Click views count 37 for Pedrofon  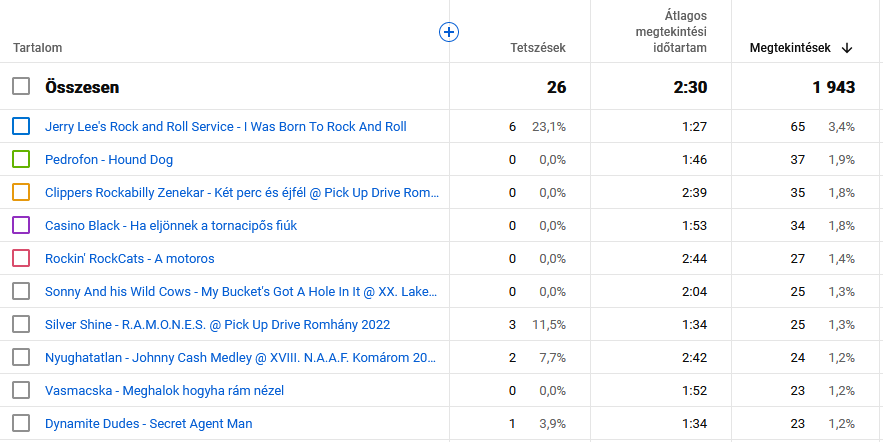(797, 160)
